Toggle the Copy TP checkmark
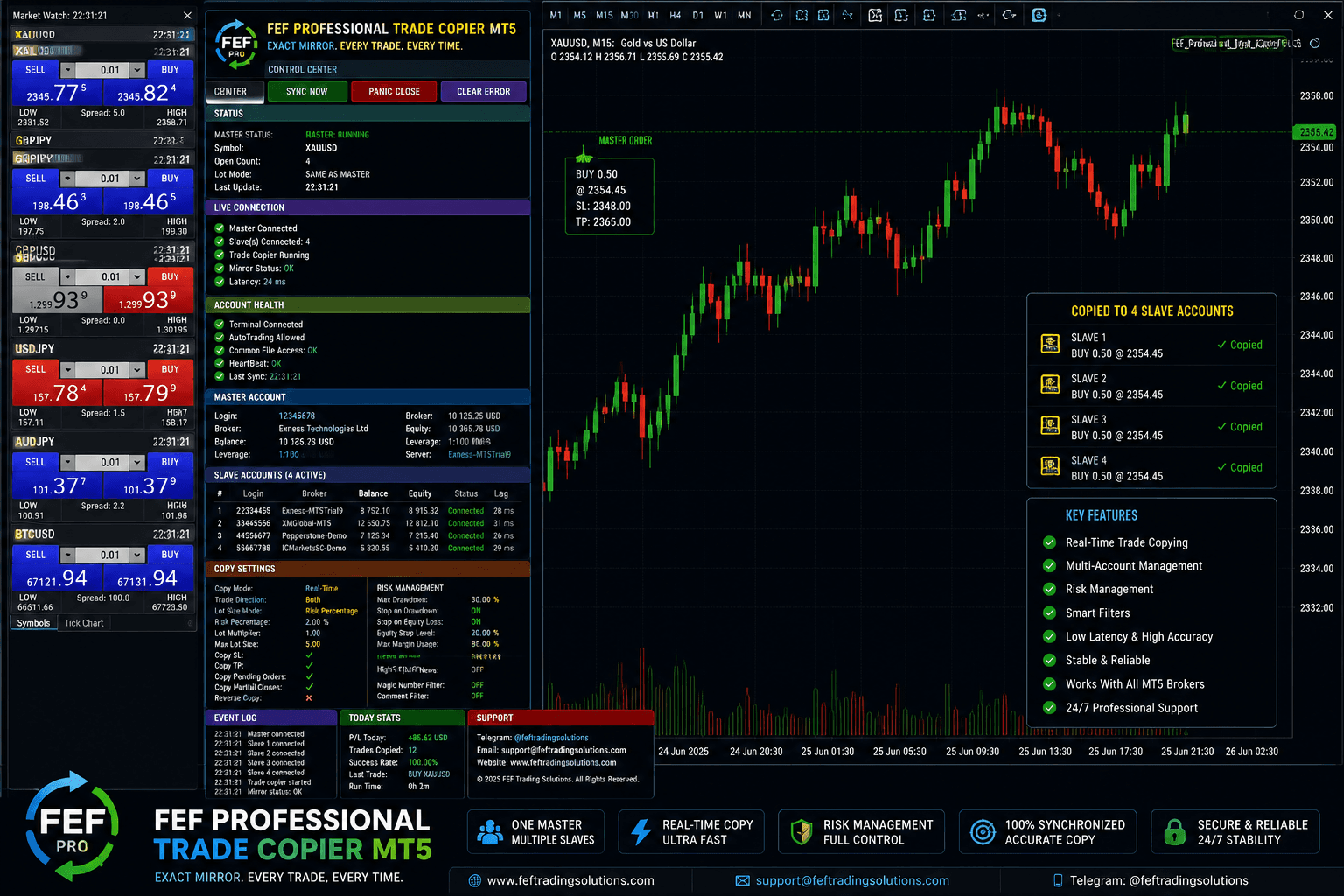1344x896 pixels. point(309,665)
